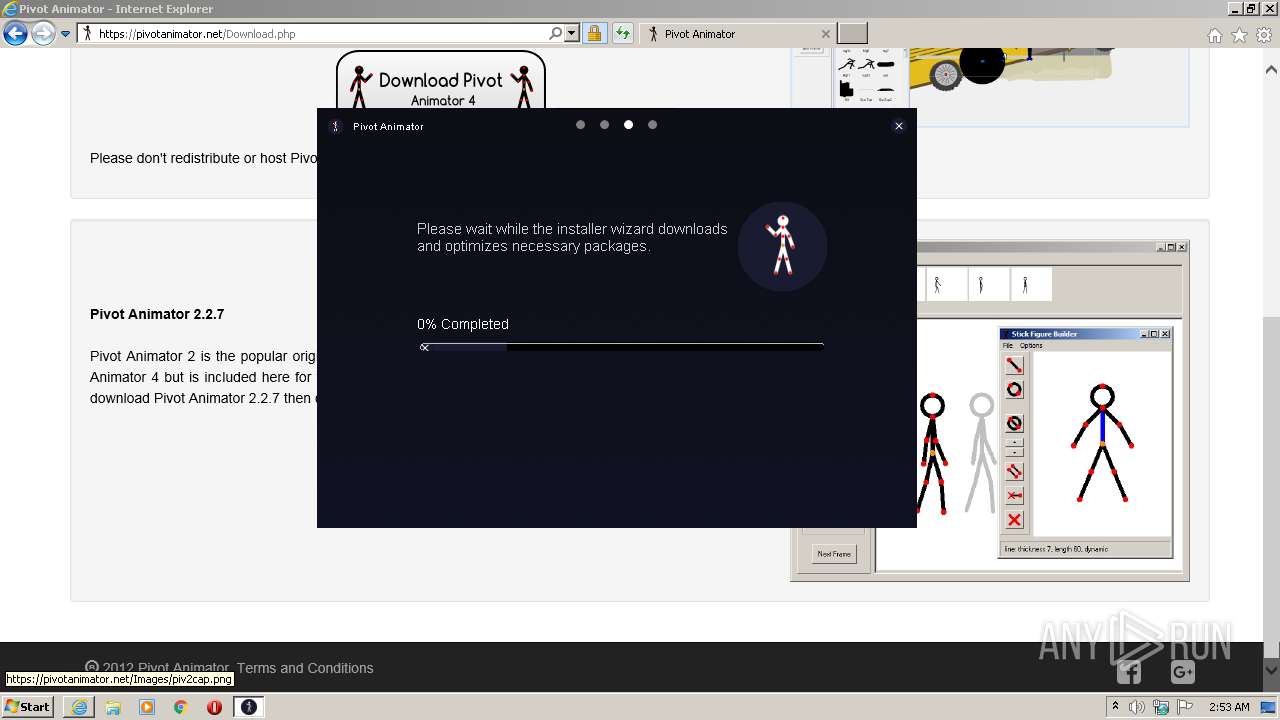
Task: Click the Download Pivot Animator 4 button
Action: pyautogui.click(x=441, y=82)
